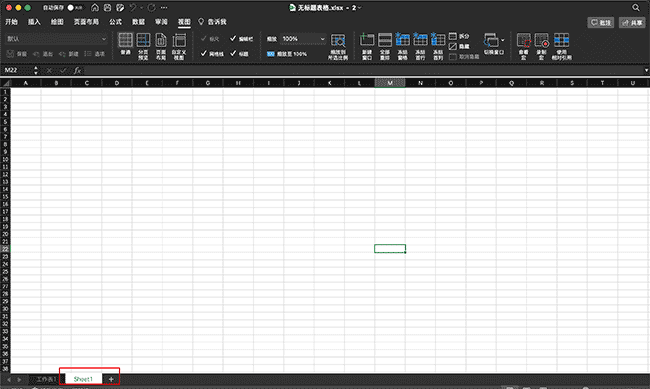Open the 开始 Home ribbon tab
This screenshot has height=389, width=650.
click(x=12, y=22)
